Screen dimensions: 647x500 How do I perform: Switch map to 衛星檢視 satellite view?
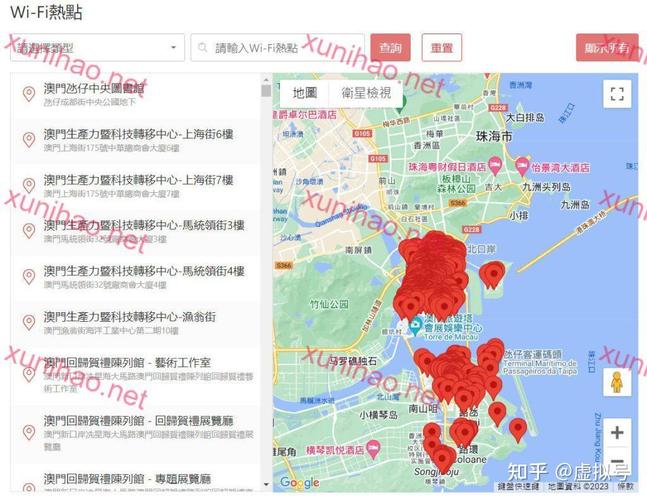pyautogui.click(x=366, y=93)
